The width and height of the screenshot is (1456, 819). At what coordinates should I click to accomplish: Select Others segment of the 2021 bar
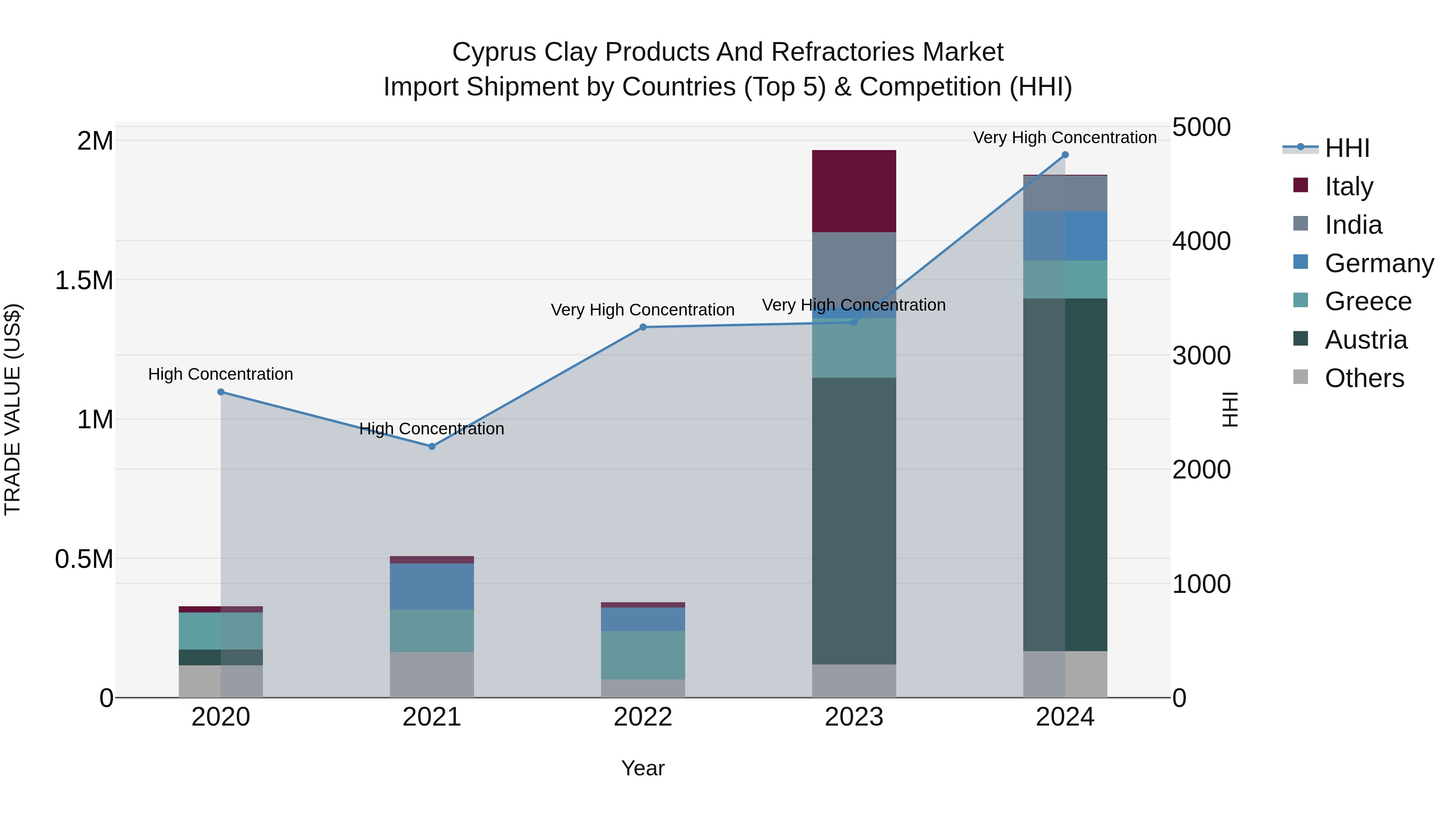432,675
